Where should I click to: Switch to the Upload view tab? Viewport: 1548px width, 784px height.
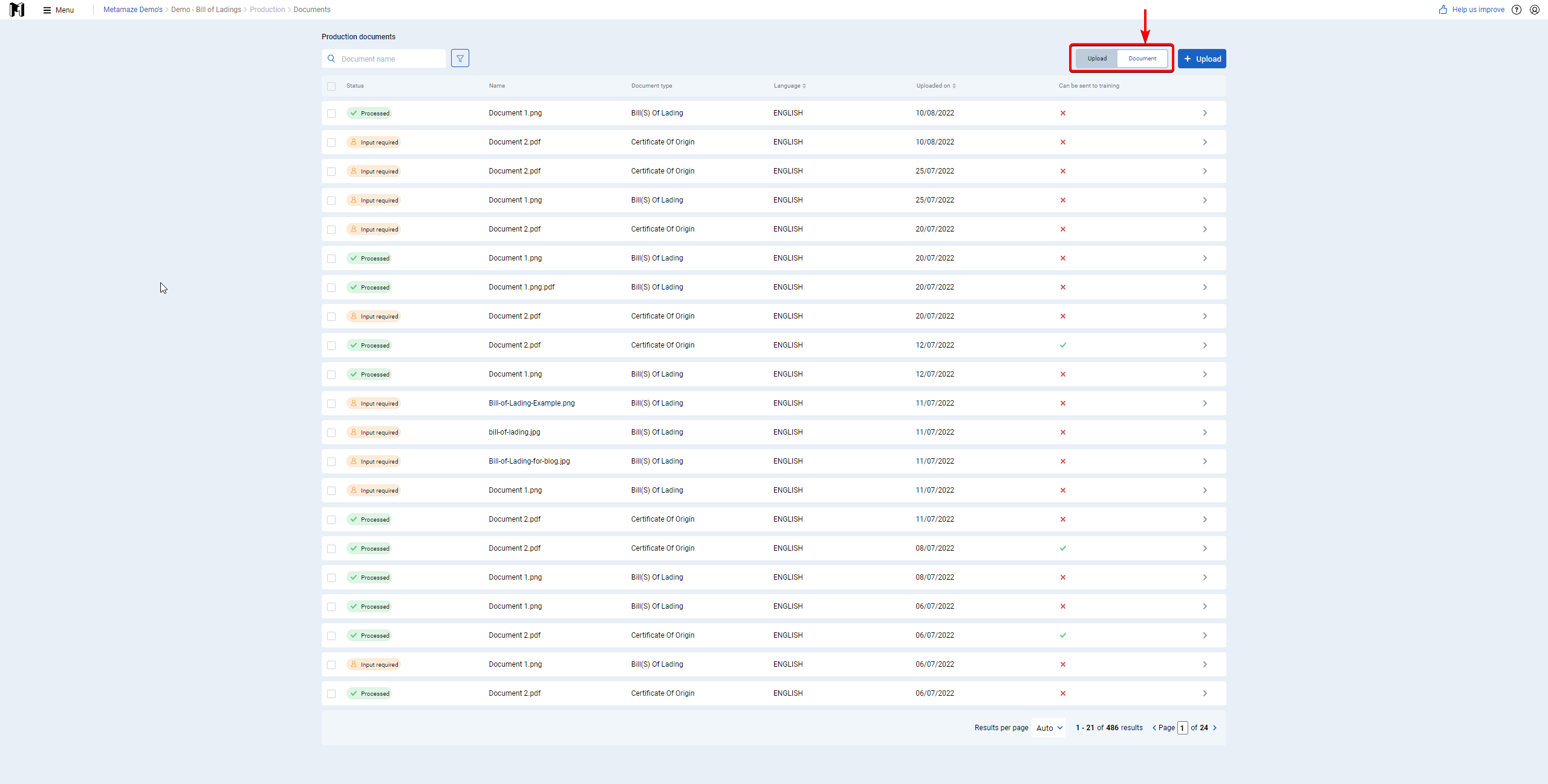tap(1097, 59)
